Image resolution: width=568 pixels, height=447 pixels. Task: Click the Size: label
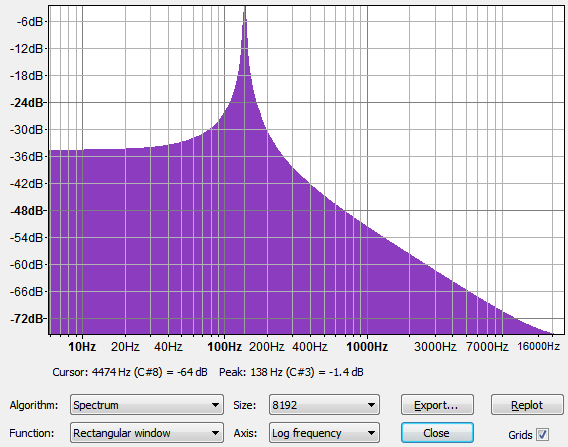click(245, 405)
